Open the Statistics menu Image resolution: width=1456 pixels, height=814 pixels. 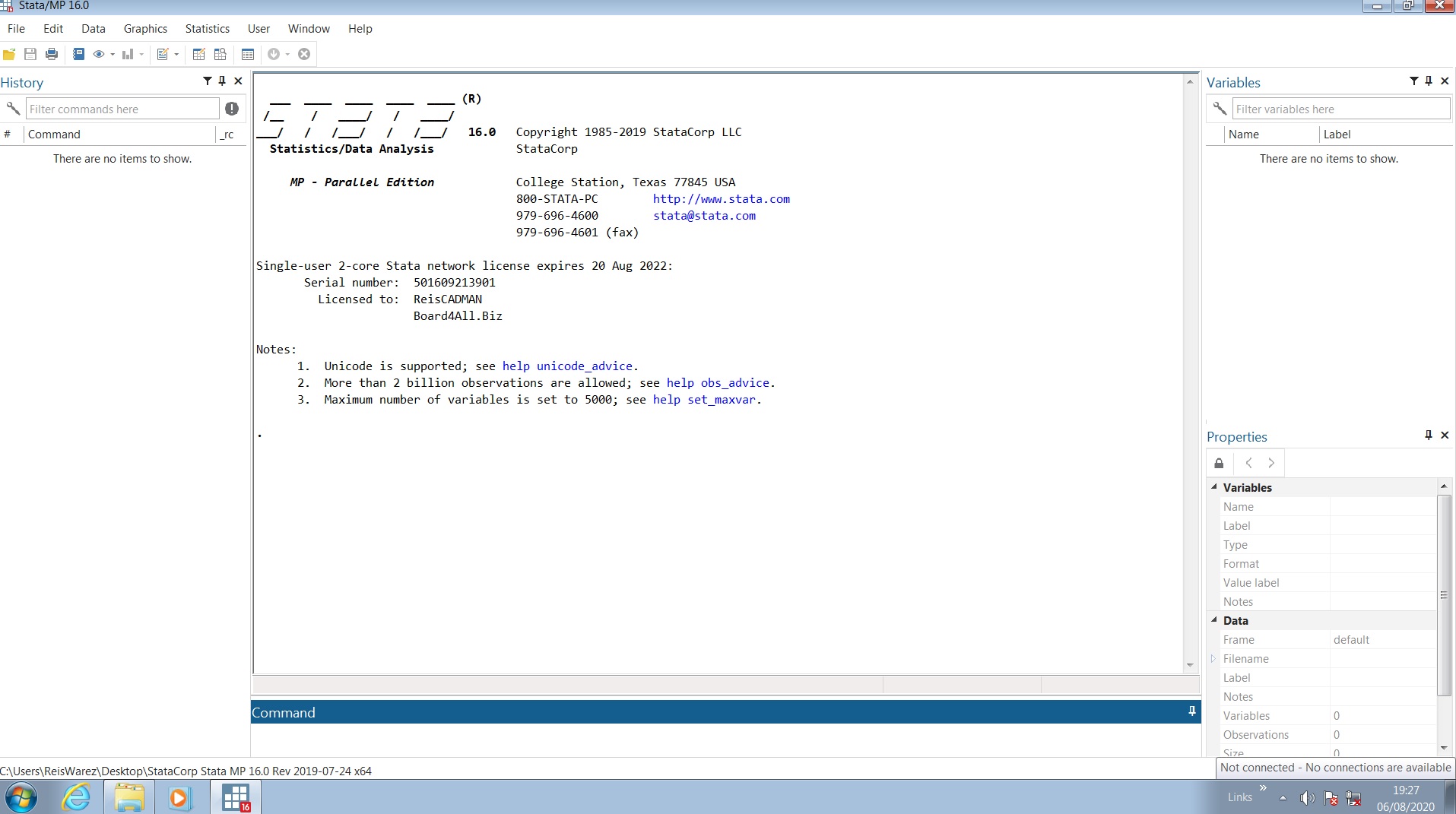pos(208,29)
